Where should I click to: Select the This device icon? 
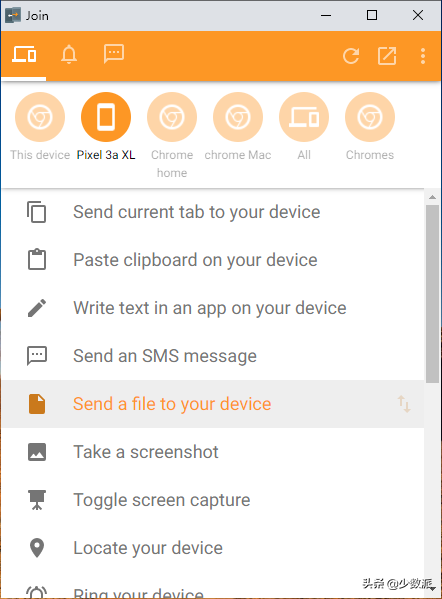(x=40, y=117)
